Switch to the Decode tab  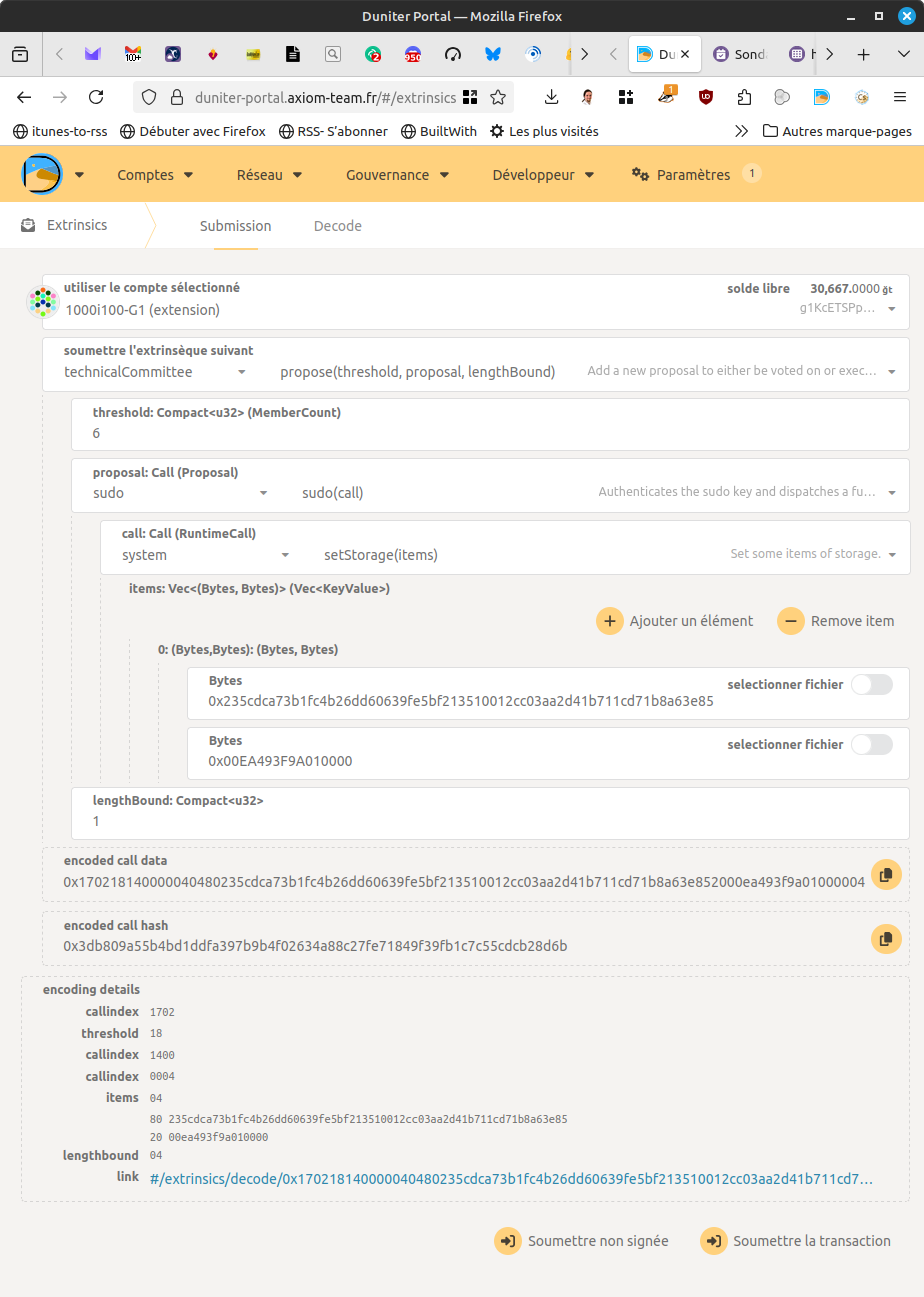(x=337, y=226)
